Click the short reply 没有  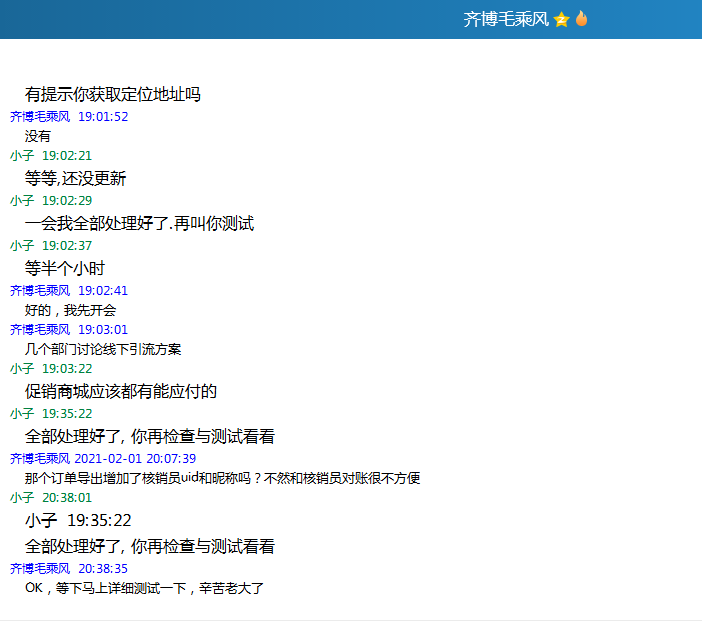point(38,136)
